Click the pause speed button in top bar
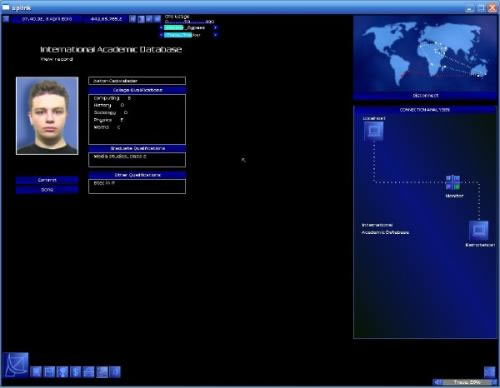Image resolution: width=500 pixels, height=388 pixels. tap(133, 19)
